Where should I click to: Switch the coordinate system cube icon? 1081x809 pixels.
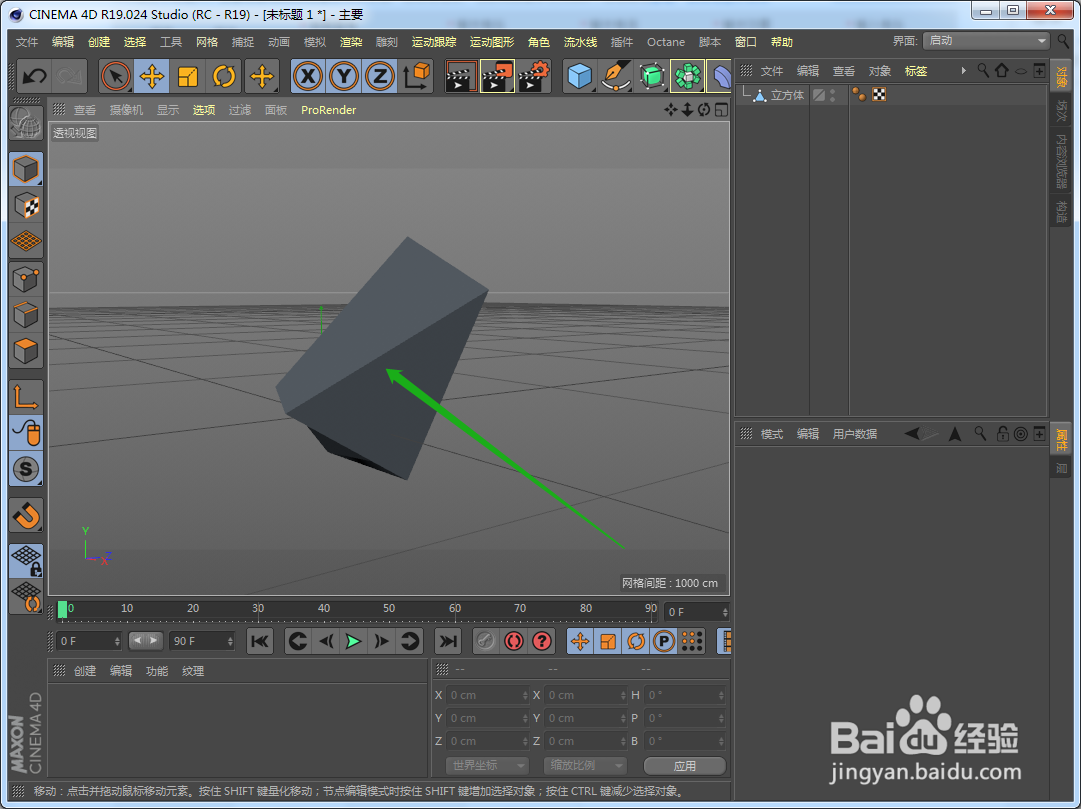tap(416, 76)
